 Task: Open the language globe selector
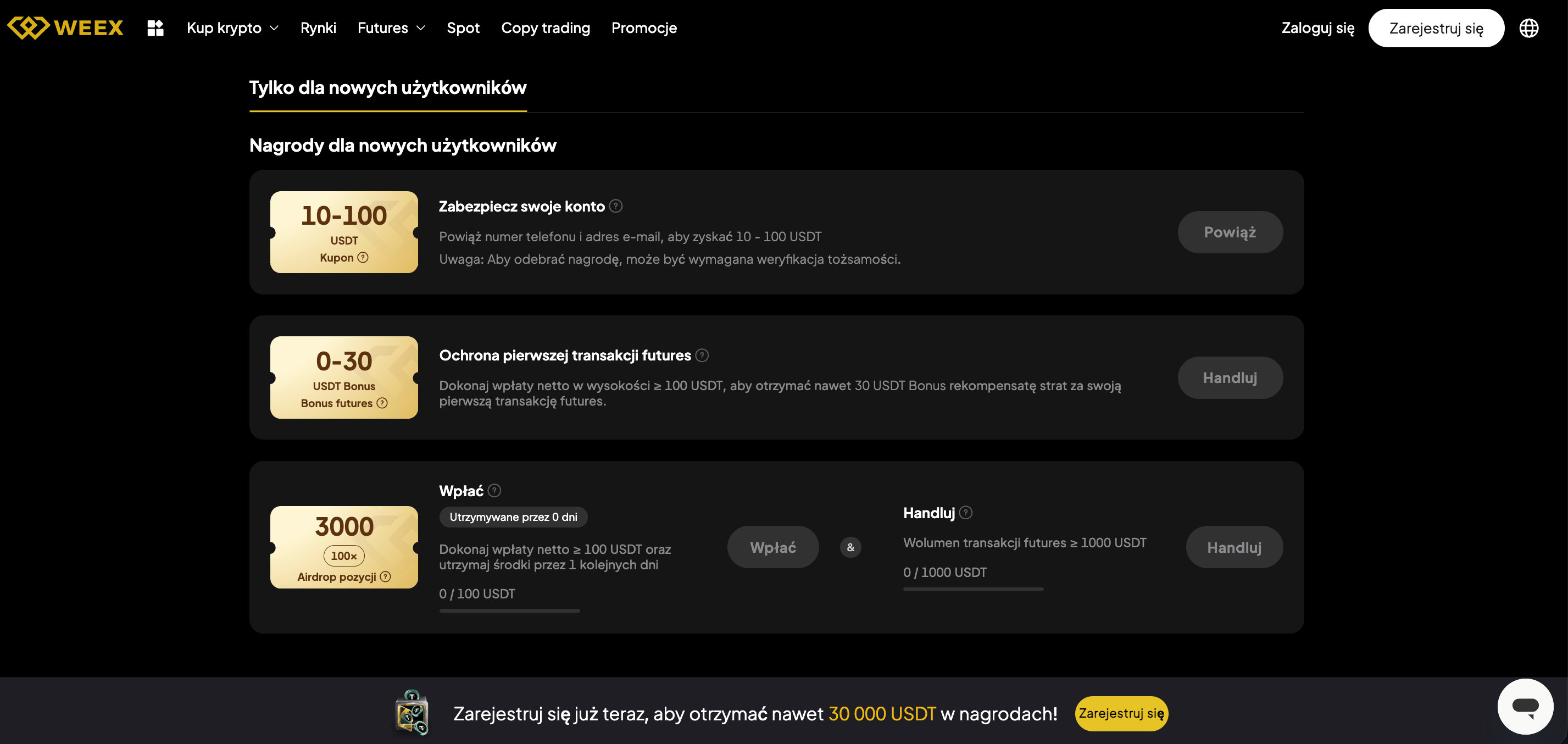click(1528, 28)
